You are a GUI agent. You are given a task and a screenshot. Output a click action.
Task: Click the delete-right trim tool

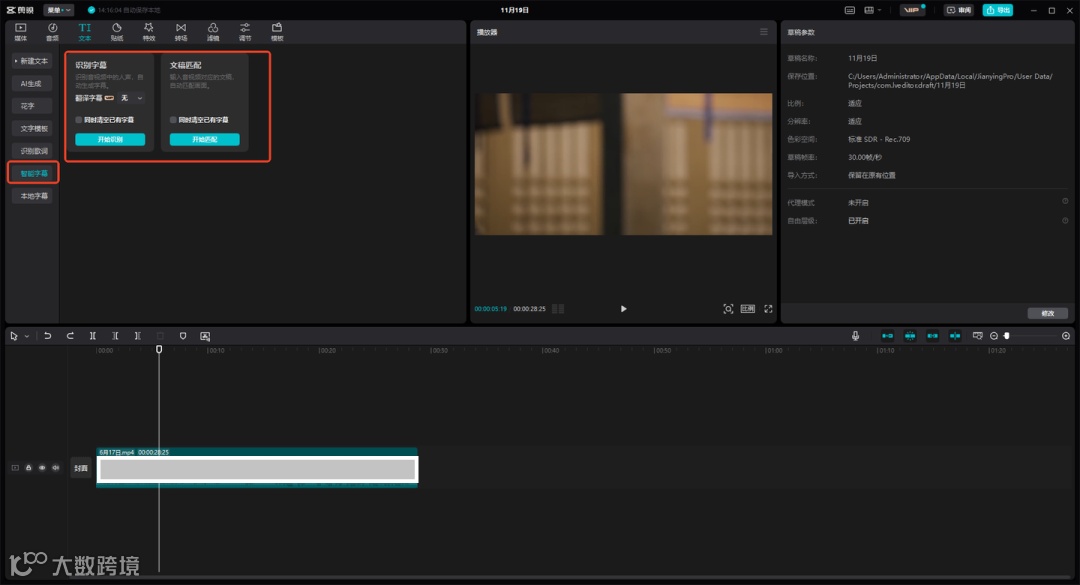[138, 336]
